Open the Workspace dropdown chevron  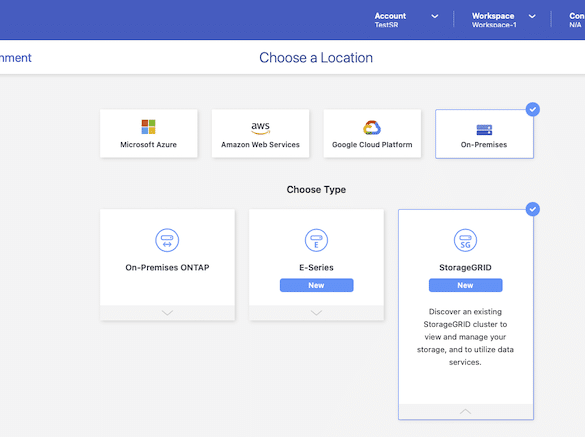532,16
